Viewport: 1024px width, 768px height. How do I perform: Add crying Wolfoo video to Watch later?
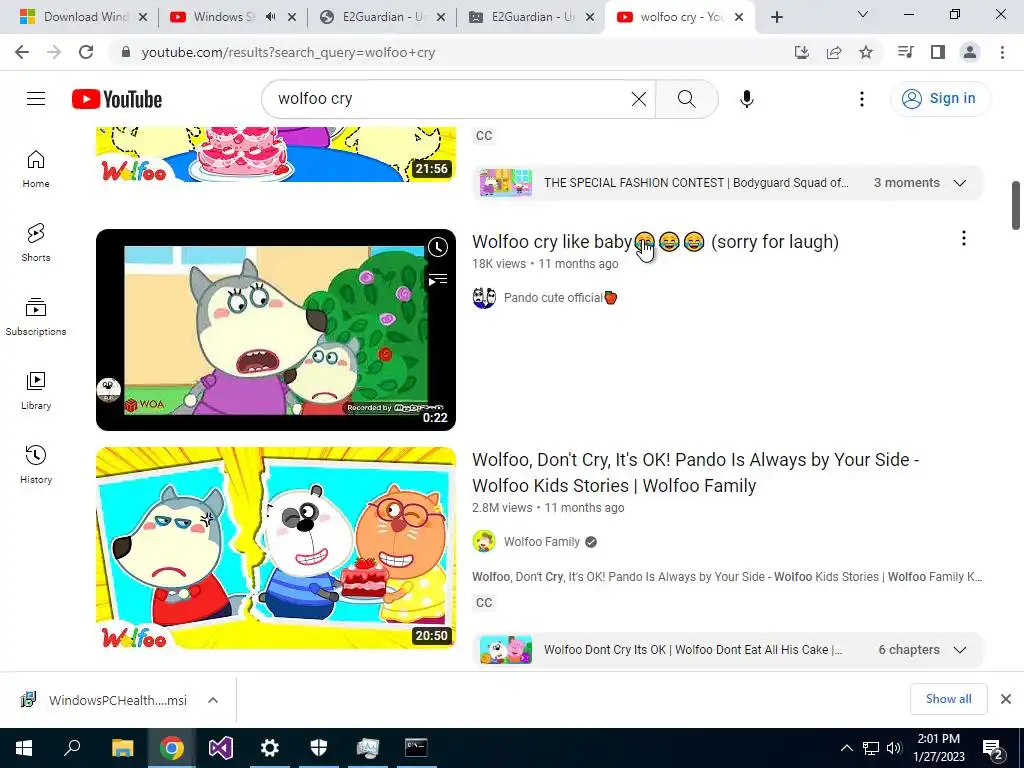(438, 247)
